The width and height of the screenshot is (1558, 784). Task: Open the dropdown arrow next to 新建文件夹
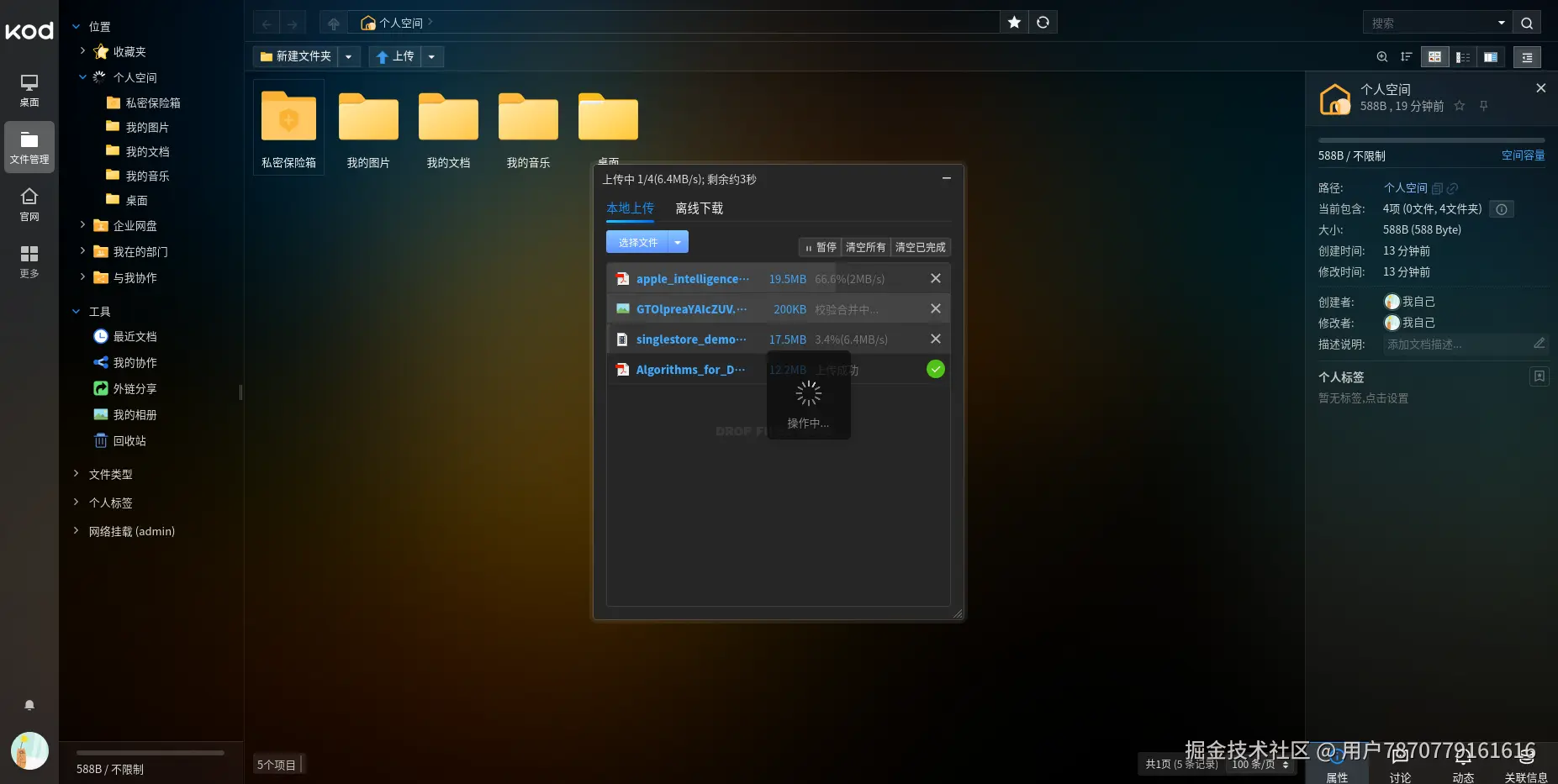click(349, 56)
